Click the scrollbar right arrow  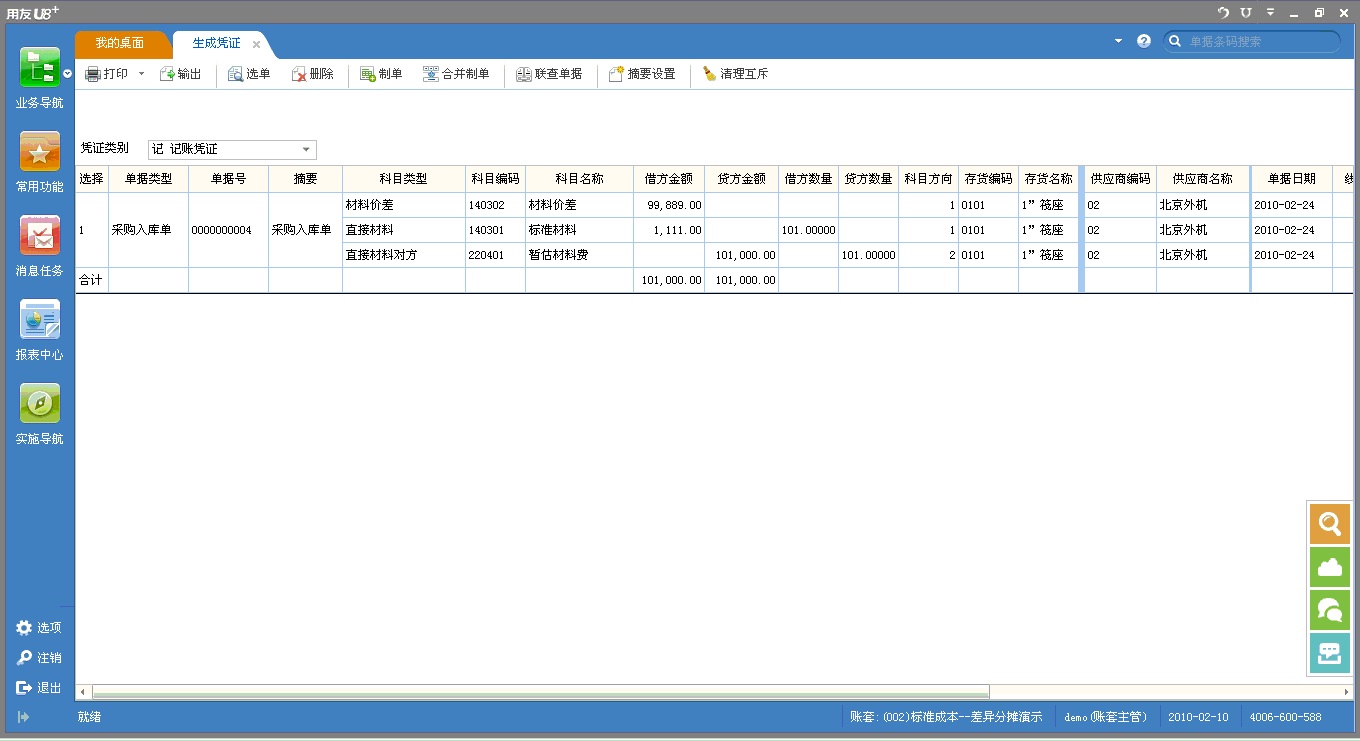(x=1347, y=692)
